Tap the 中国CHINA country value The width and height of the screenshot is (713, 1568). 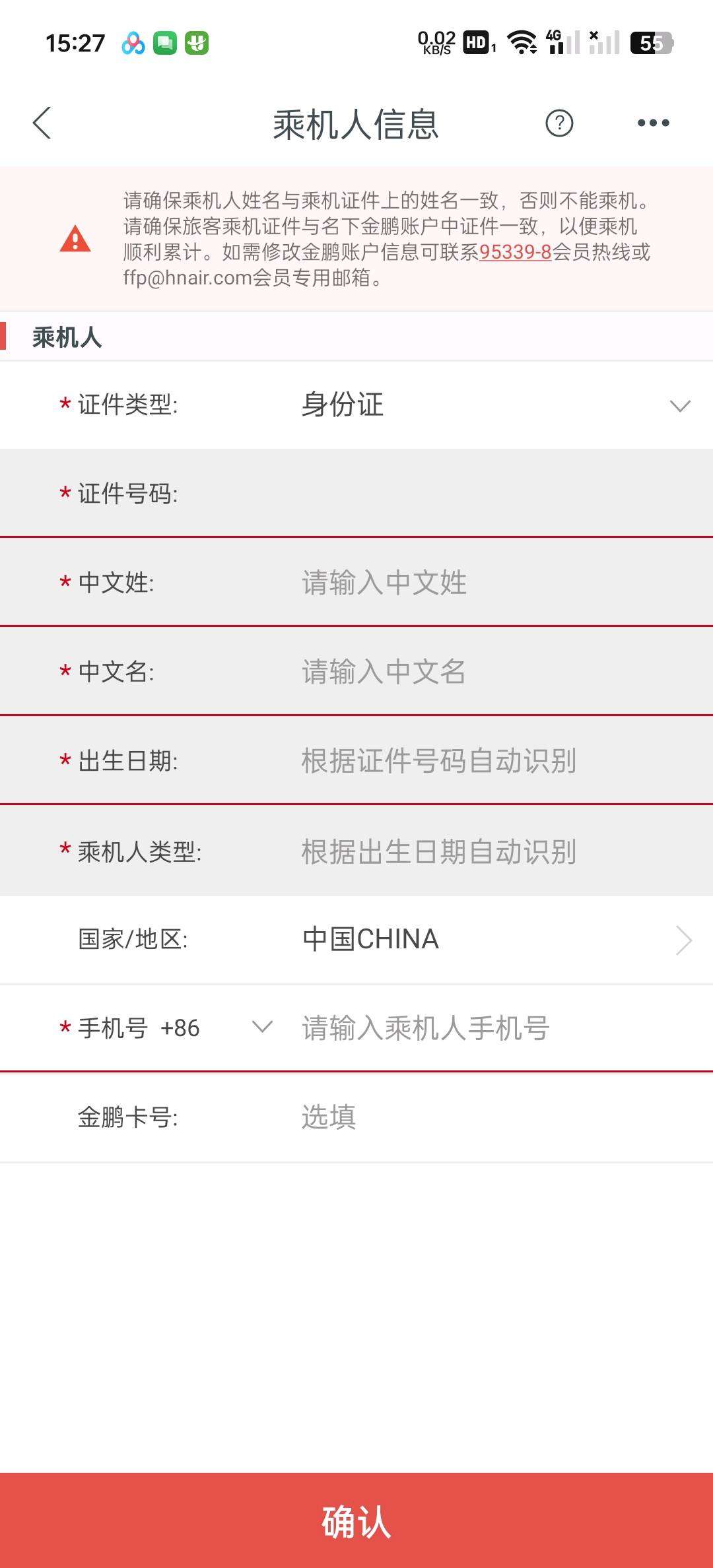coord(370,939)
